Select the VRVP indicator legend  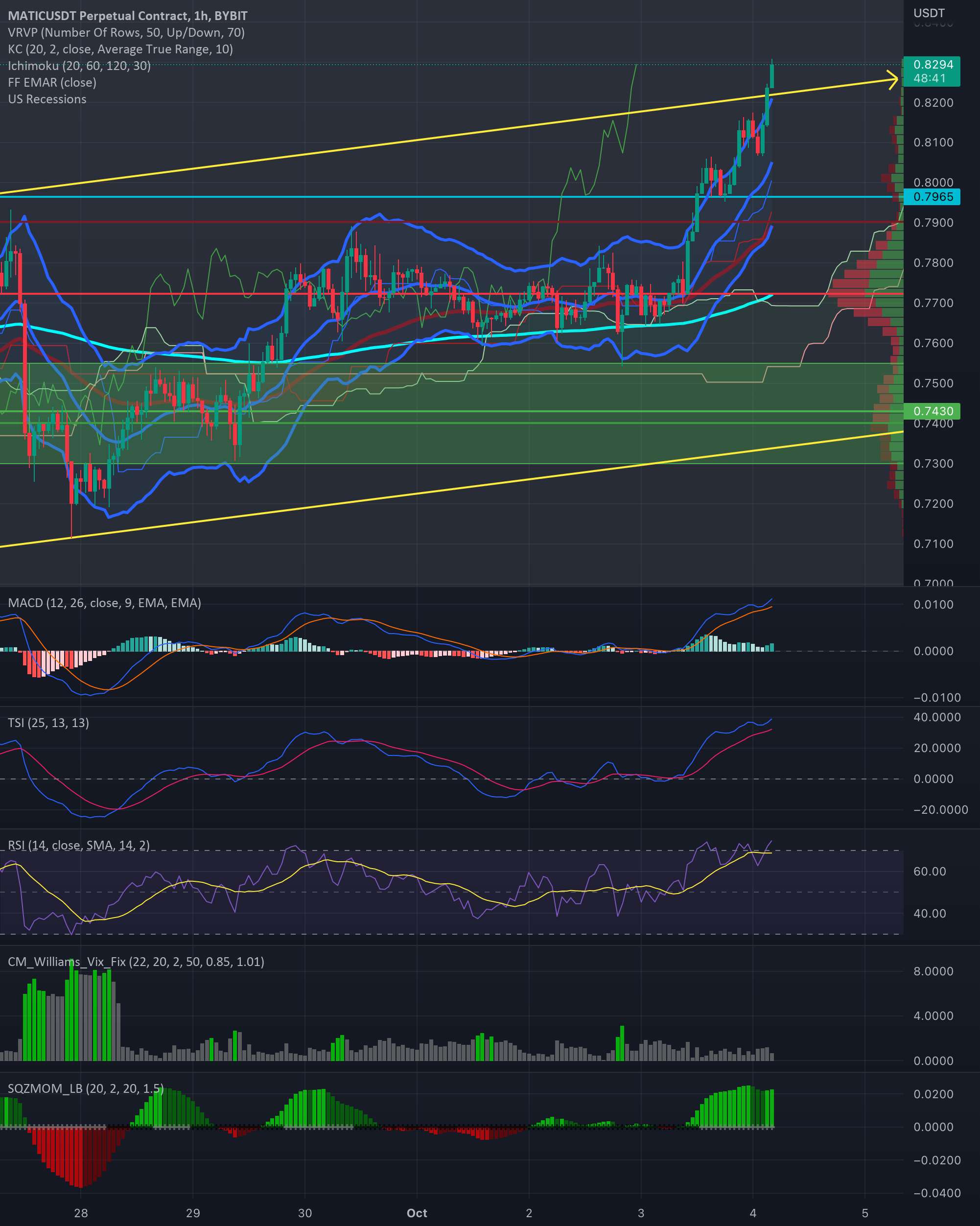(x=126, y=32)
